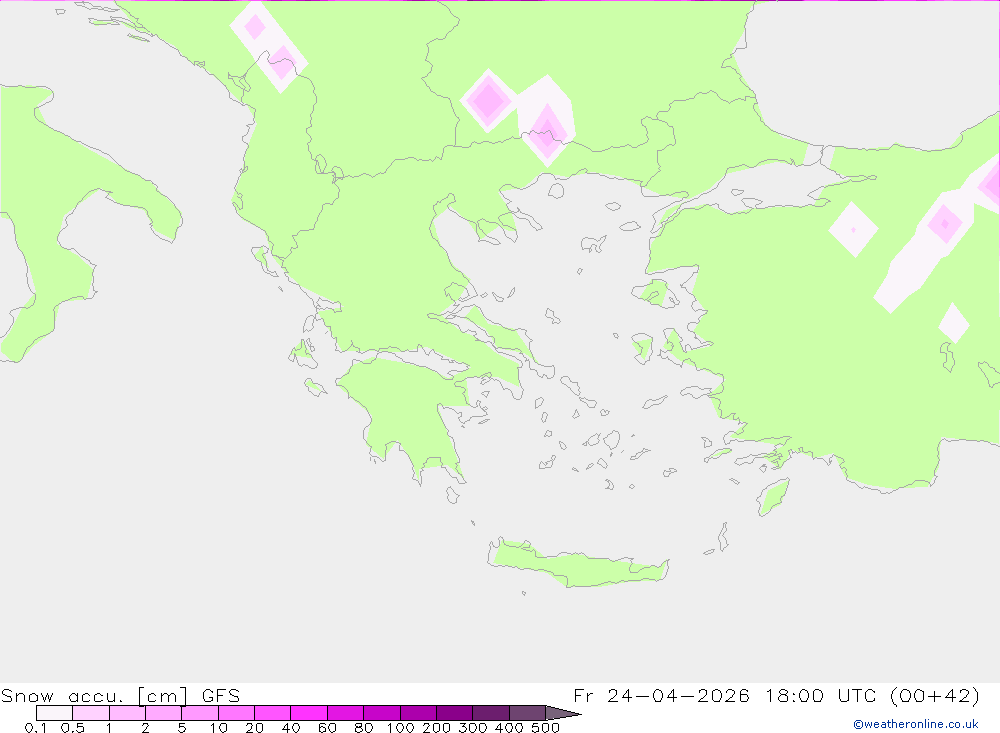
Task: Click the '200' legend value label
Action: coord(437,727)
